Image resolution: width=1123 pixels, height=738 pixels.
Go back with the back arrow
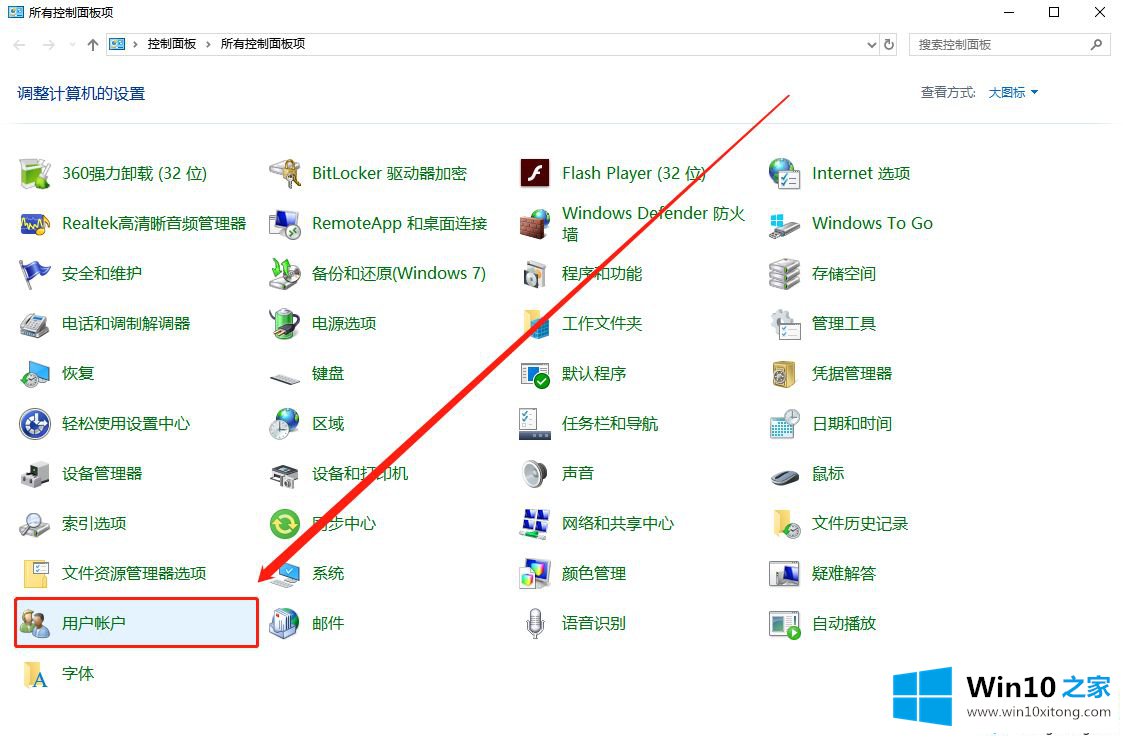click(19, 44)
